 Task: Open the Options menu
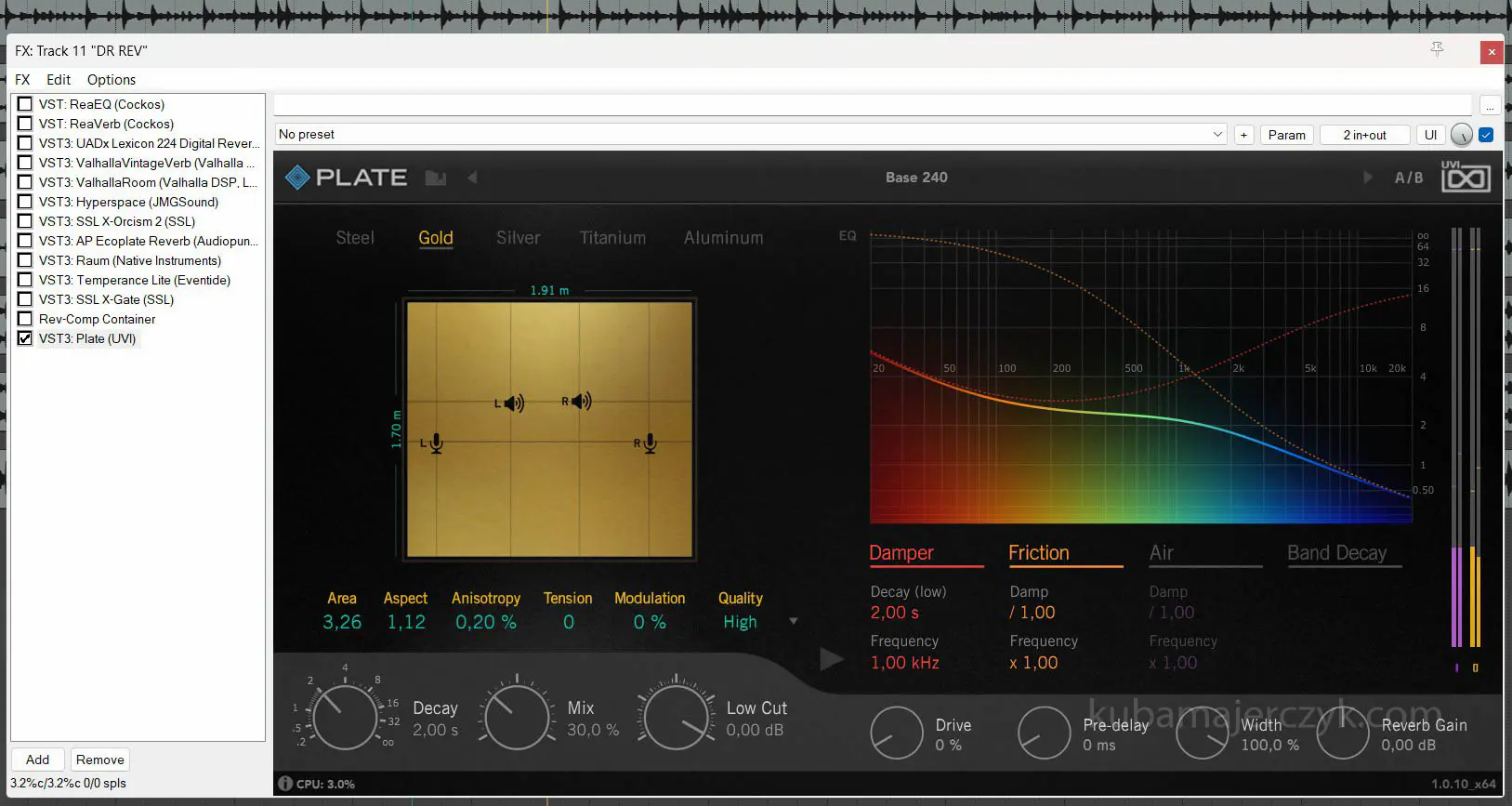click(x=111, y=80)
